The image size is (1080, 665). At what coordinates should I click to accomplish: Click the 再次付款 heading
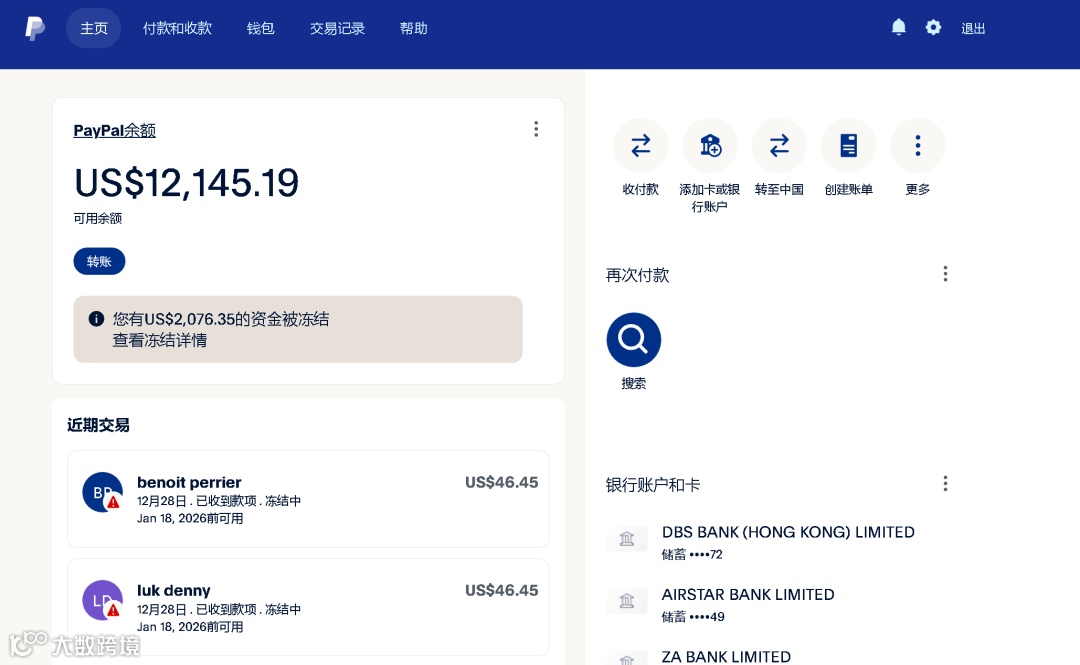tap(637, 276)
